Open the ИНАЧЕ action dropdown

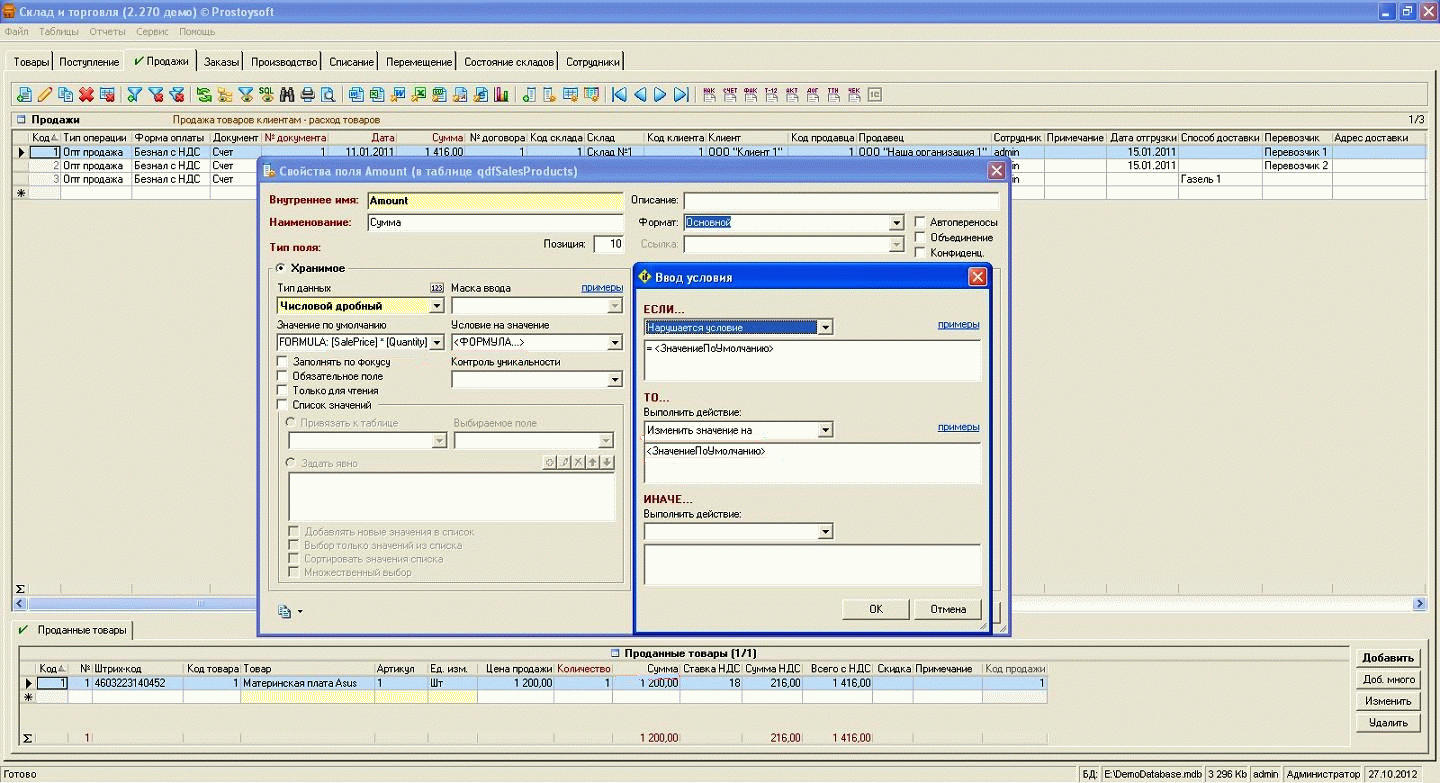point(825,532)
